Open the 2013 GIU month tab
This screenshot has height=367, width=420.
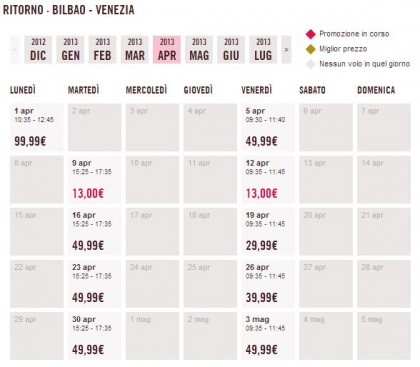tap(231, 50)
